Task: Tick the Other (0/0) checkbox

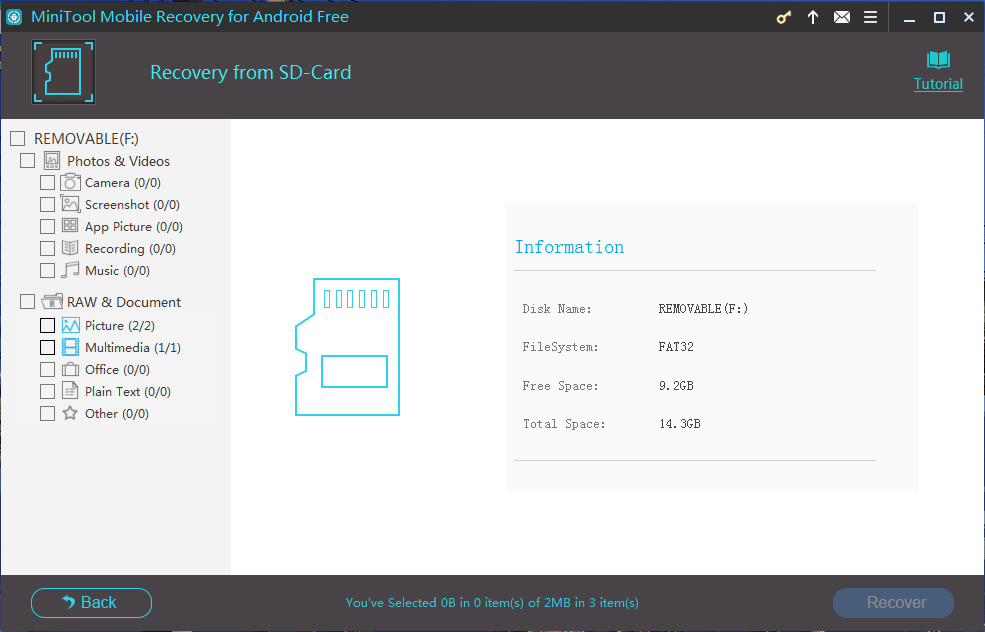Action: tap(48, 413)
